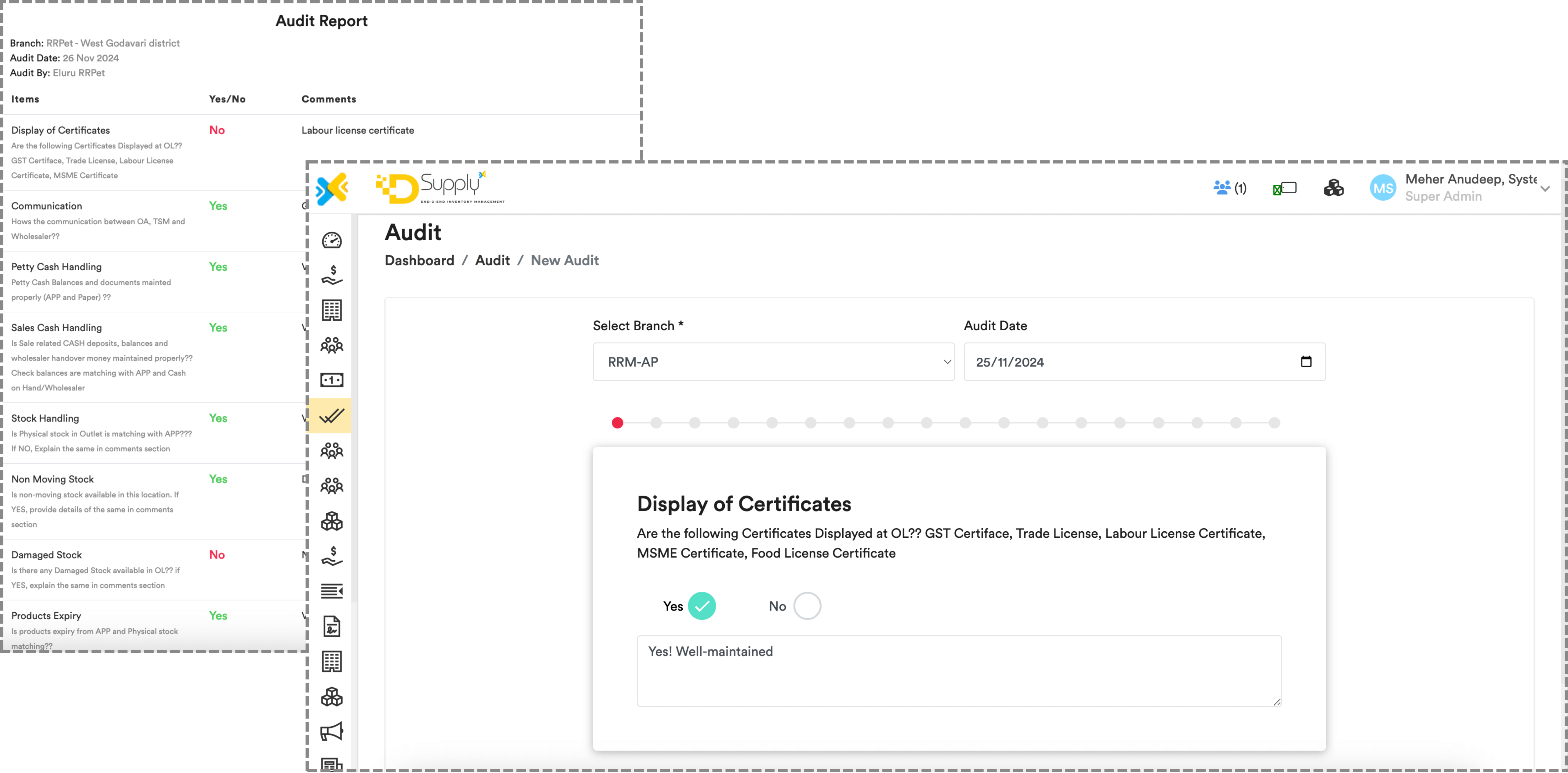Image resolution: width=1568 pixels, height=773 pixels.
Task: Click 'Audit Report' title in report window
Action: 321,21
